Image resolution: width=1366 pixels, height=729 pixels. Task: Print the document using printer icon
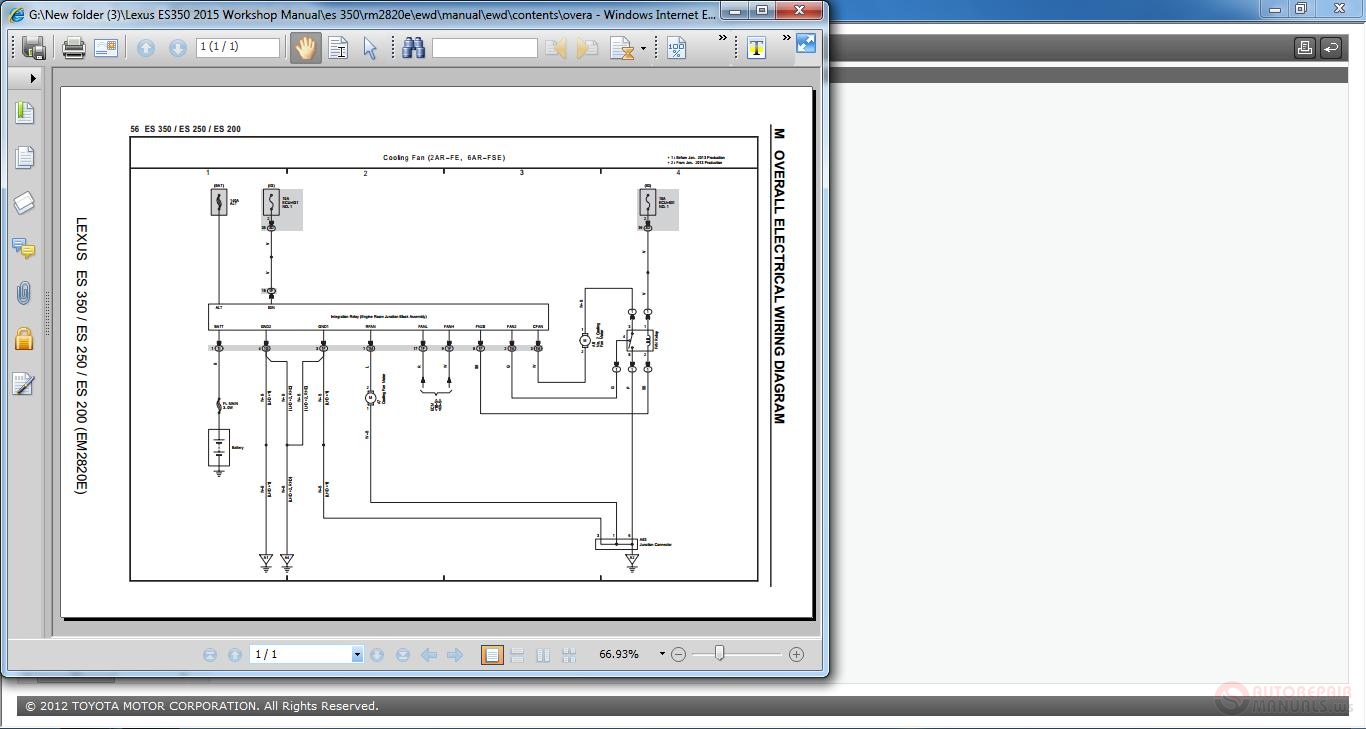tap(73, 48)
